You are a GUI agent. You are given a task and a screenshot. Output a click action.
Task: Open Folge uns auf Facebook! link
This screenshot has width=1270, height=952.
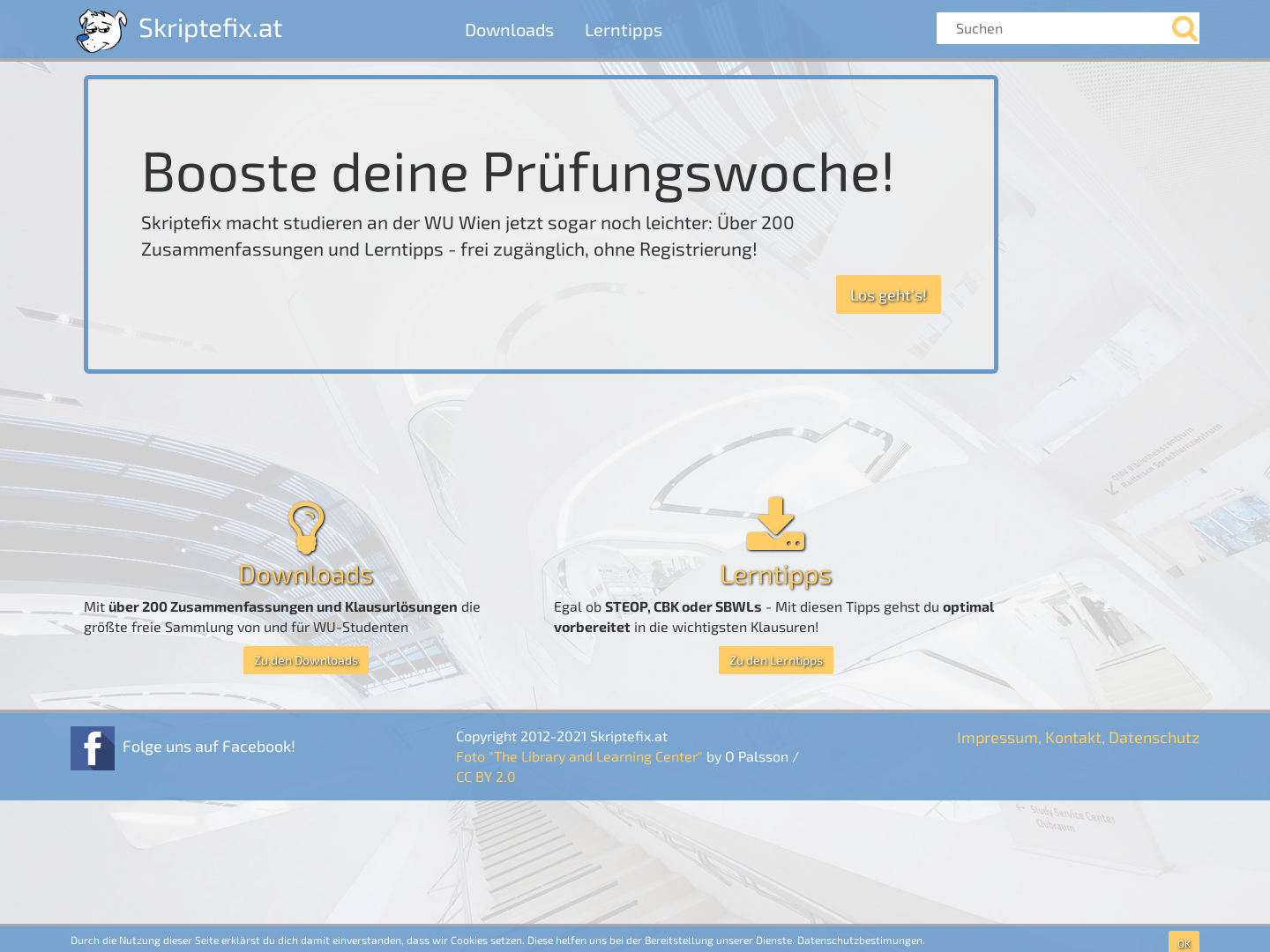click(209, 747)
